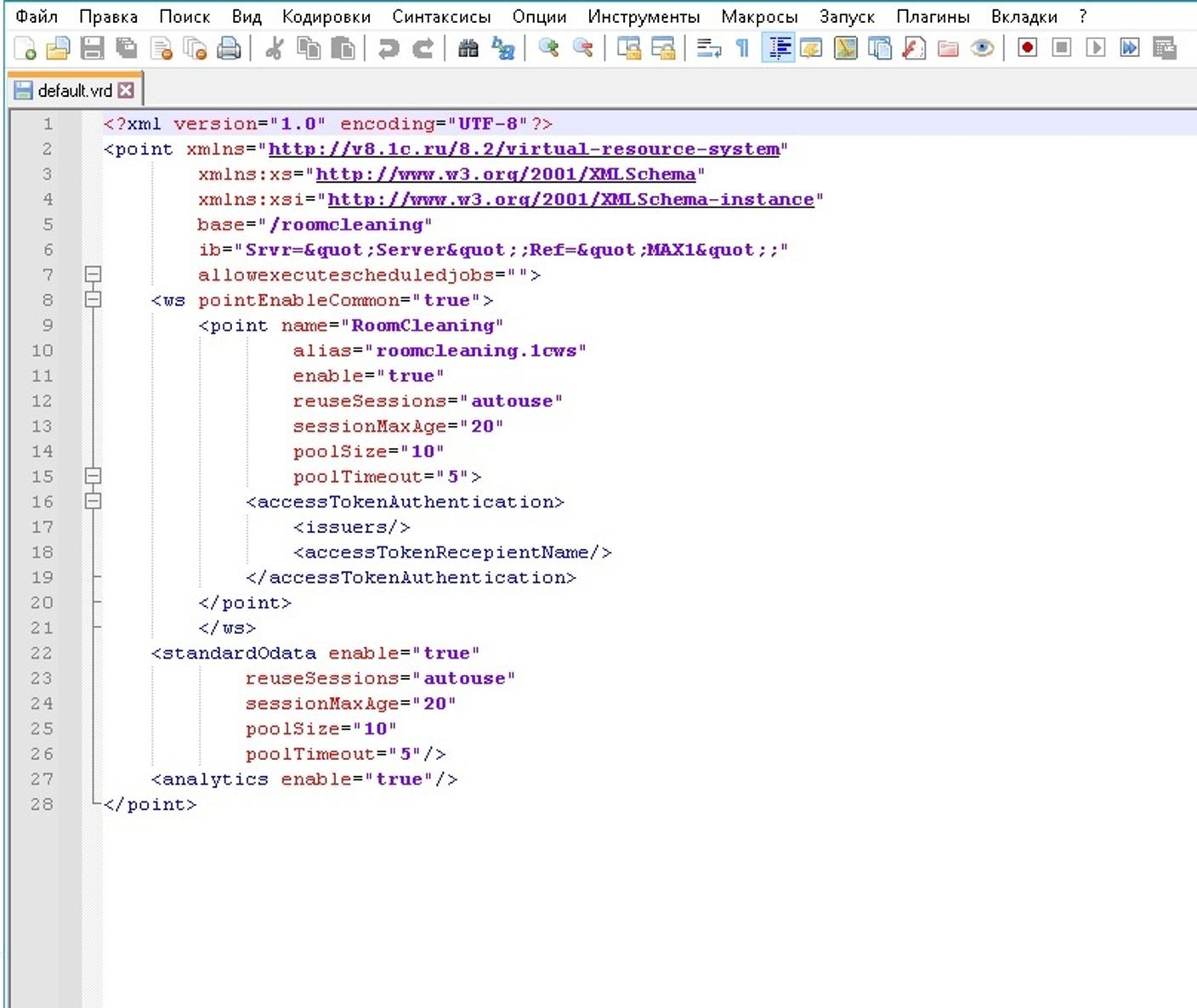
Task: Click the Undo arrow icon
Action: 389,48
